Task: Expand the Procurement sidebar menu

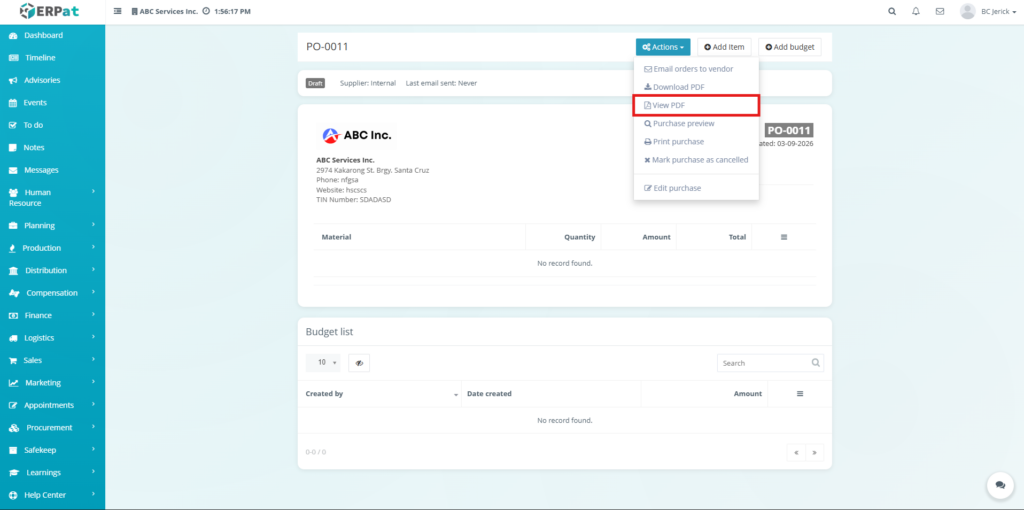Action: pyautogui.click(x=52, y=427)
